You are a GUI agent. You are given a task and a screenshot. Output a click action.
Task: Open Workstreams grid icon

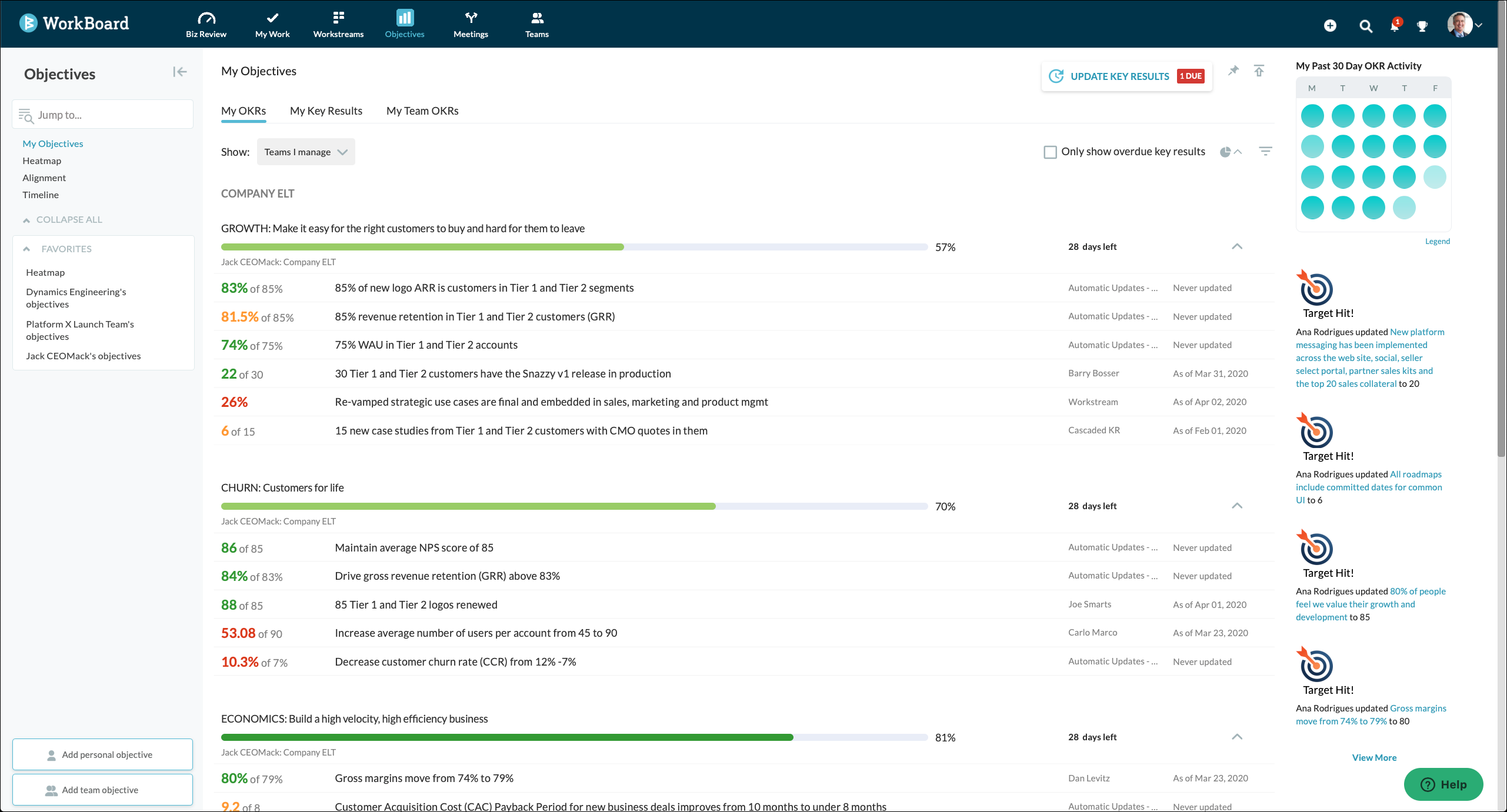338,18
